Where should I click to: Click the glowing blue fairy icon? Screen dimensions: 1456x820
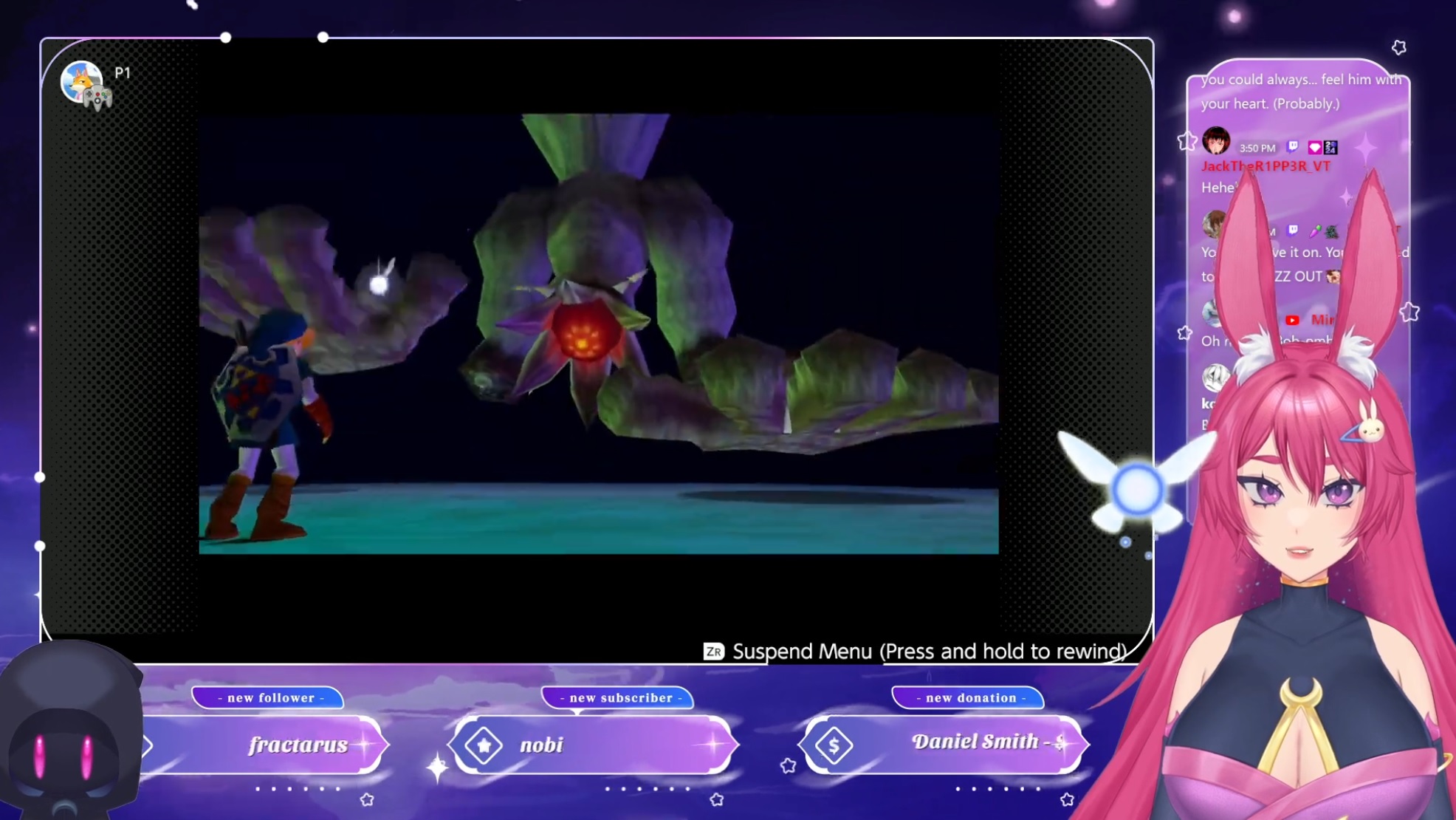point(1137,489)
